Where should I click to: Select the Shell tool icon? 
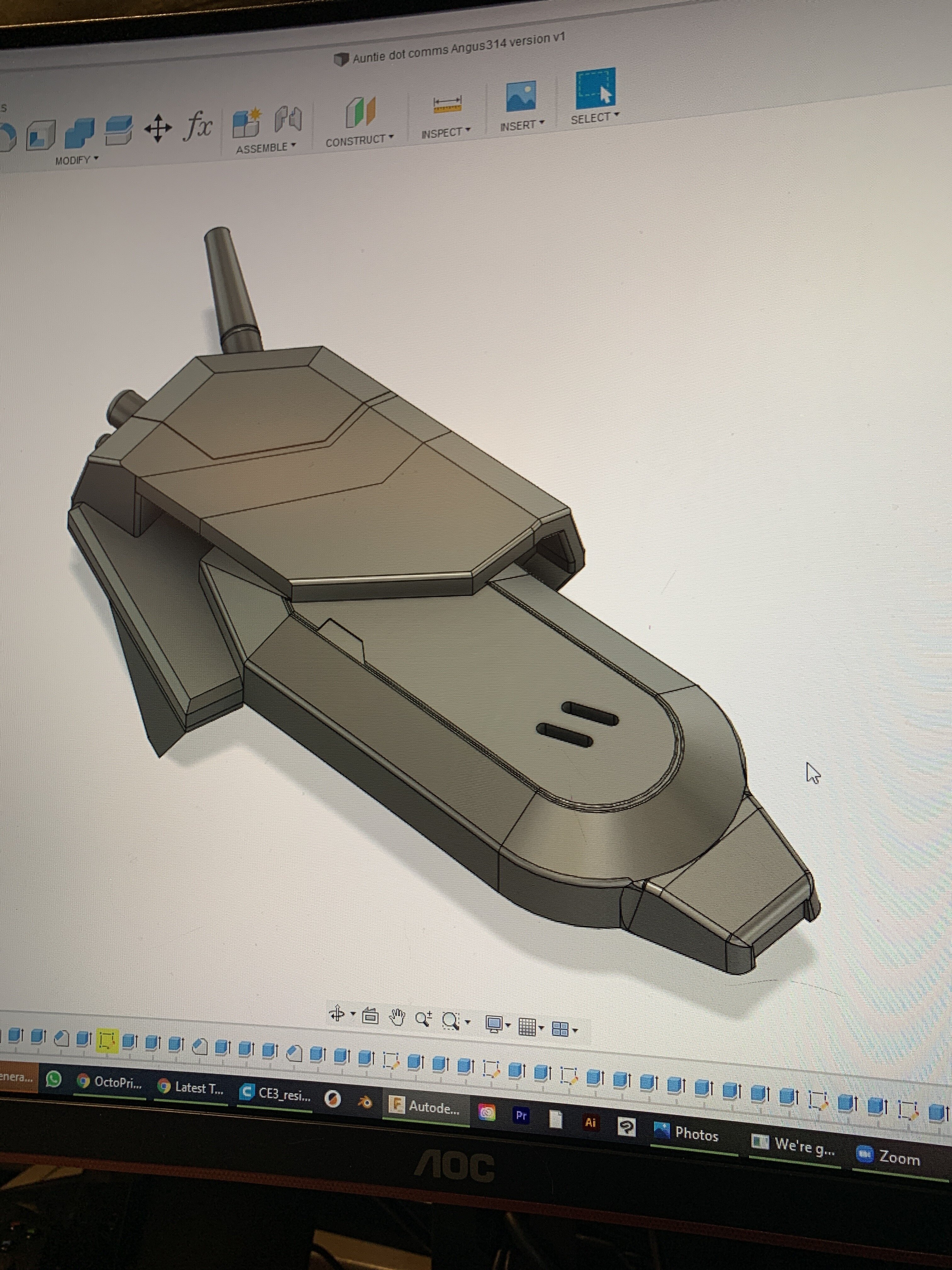[41, 135]
